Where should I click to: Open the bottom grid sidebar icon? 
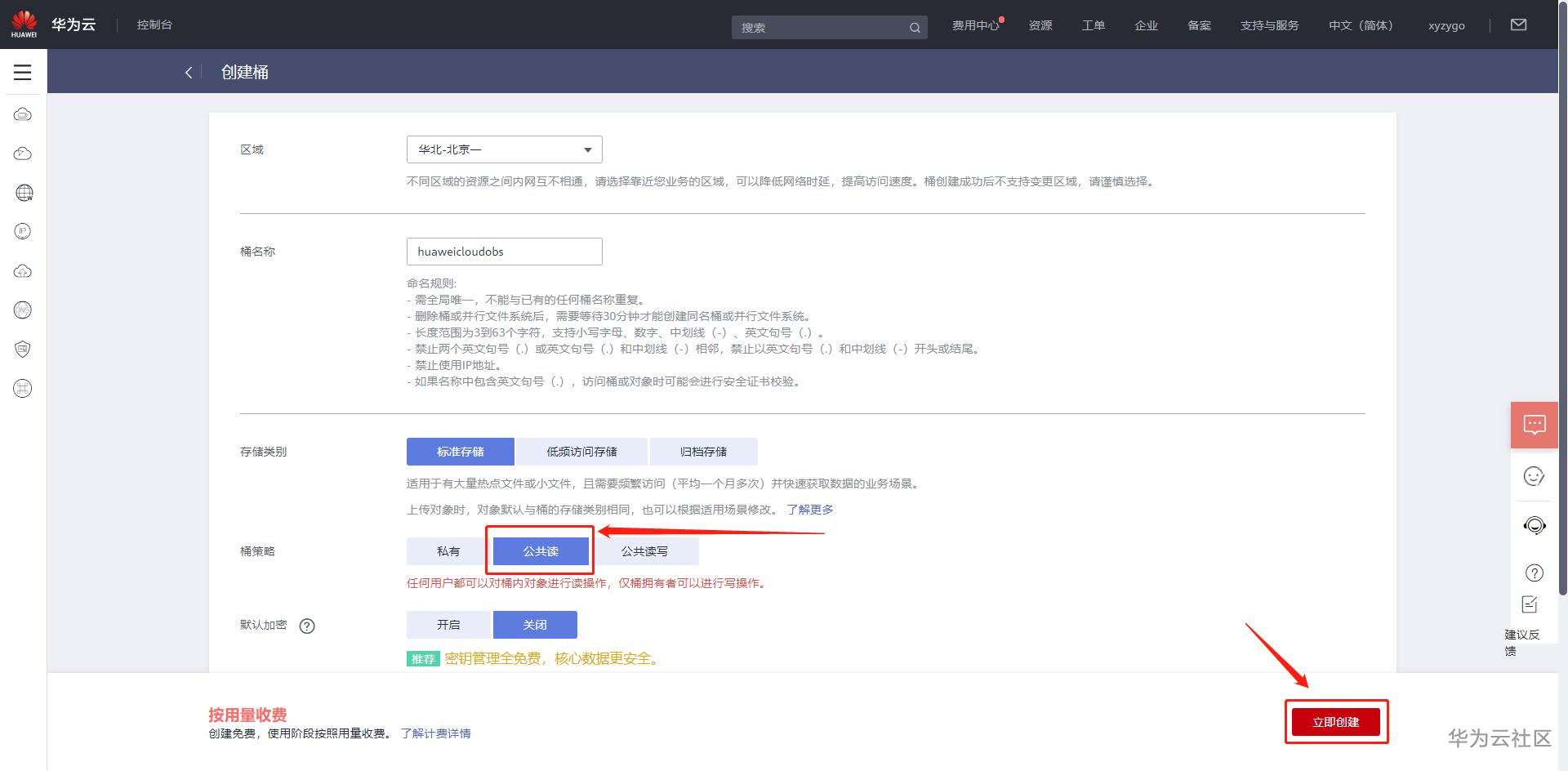click(x=23, y=389)
